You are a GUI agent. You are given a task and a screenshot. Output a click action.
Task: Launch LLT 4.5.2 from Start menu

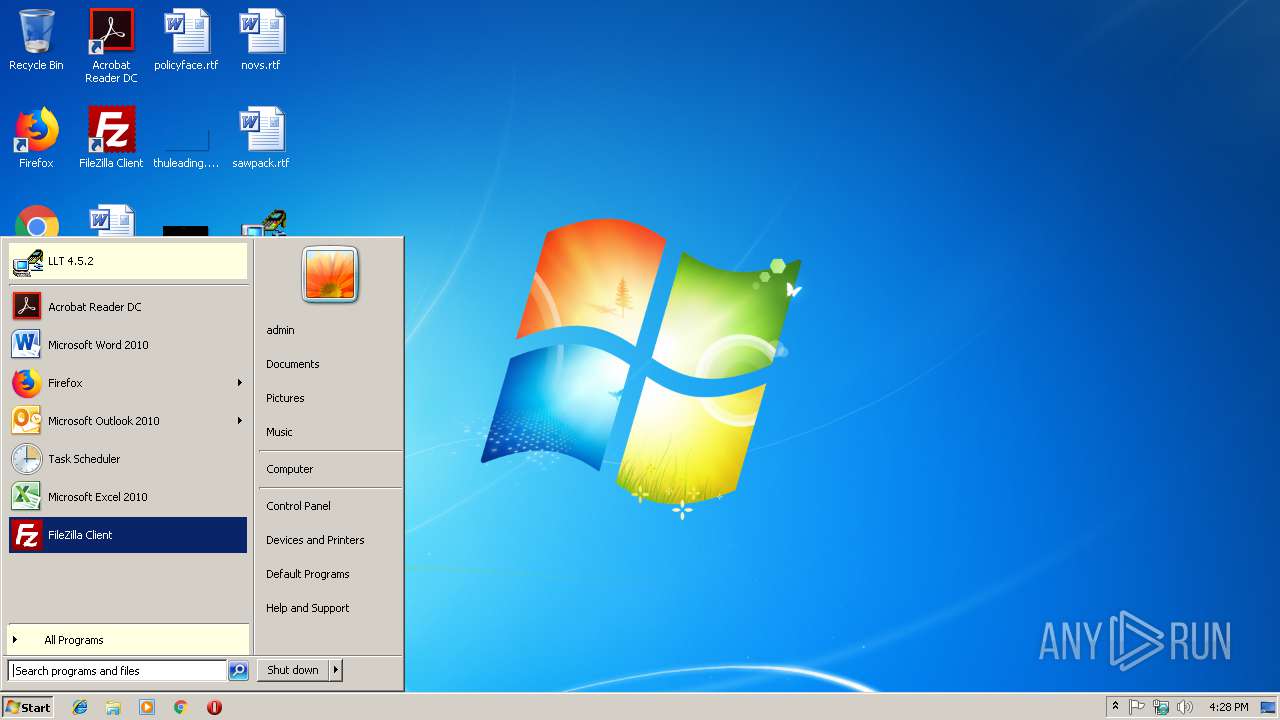(x=128, y=261)
